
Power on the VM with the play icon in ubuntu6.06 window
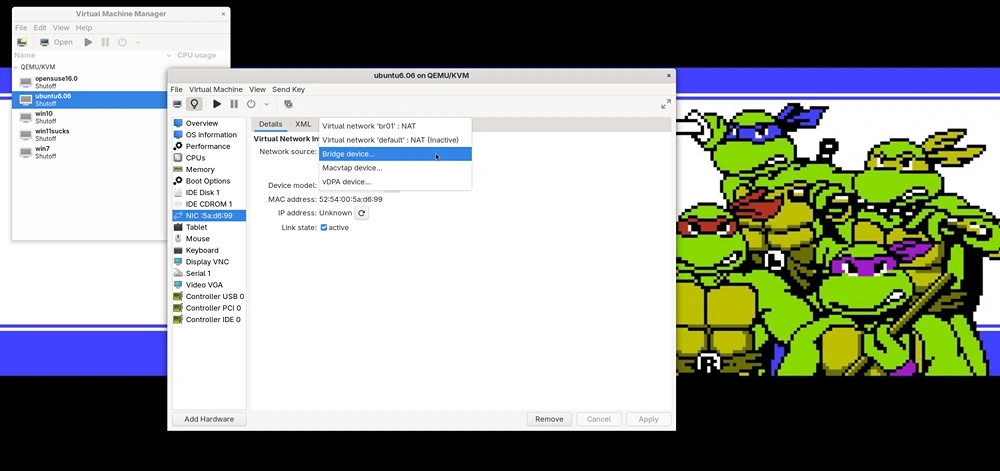click(x=217, y=104)
